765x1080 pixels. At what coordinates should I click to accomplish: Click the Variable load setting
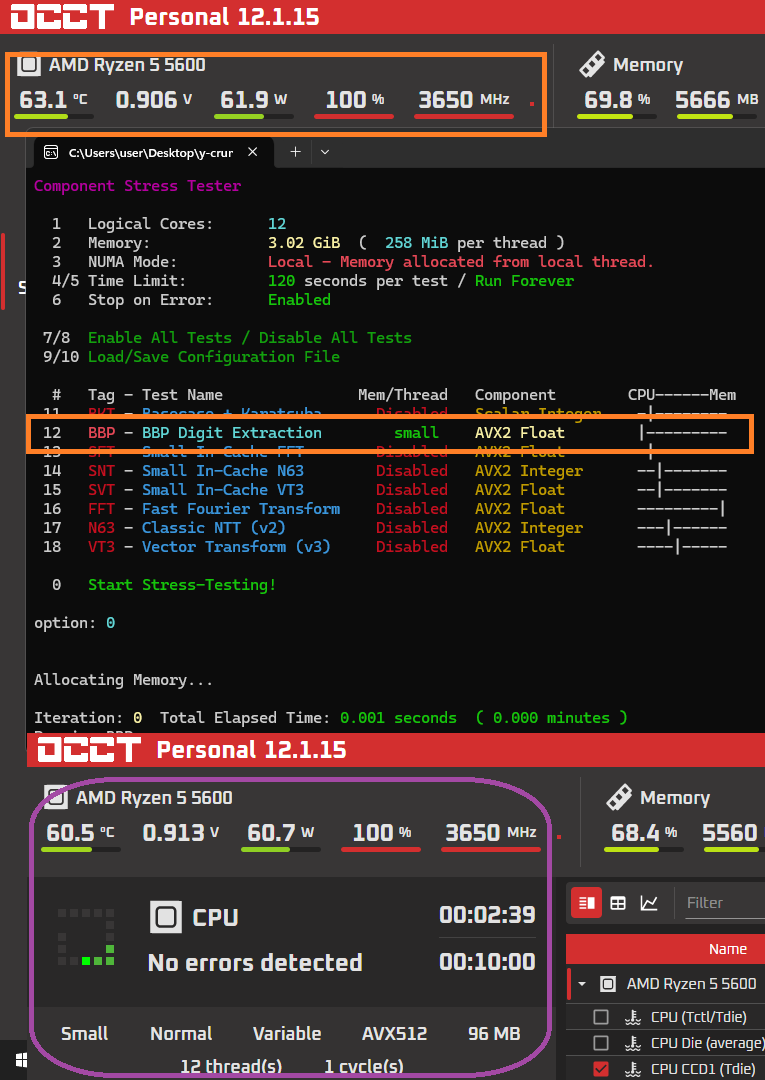[x=287, y=1033]
